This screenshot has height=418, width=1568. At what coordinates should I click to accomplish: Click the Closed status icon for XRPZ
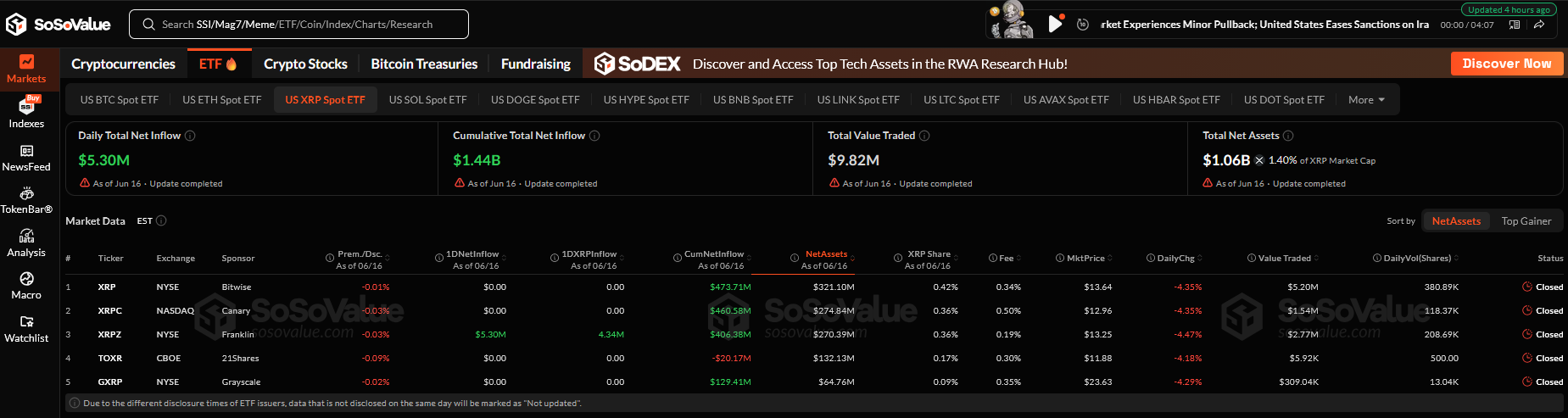click(1526, 334)
